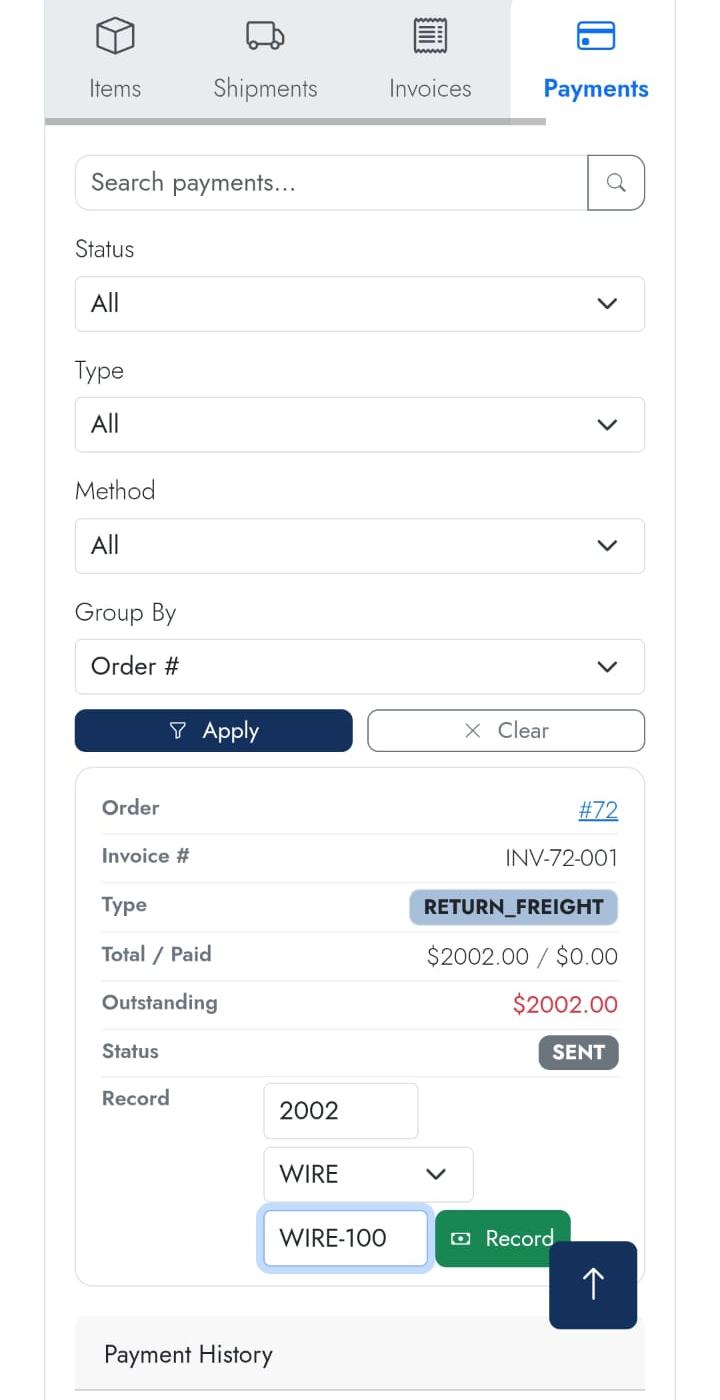Select the Invoices receipt icon

point(429,36)
